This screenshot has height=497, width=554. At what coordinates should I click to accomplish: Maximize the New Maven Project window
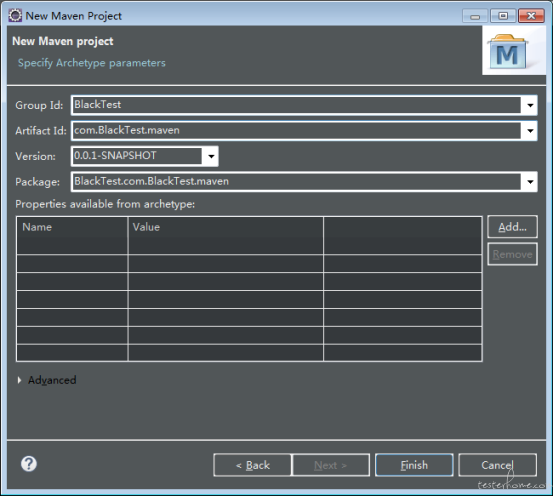click(x=503, y=16)
